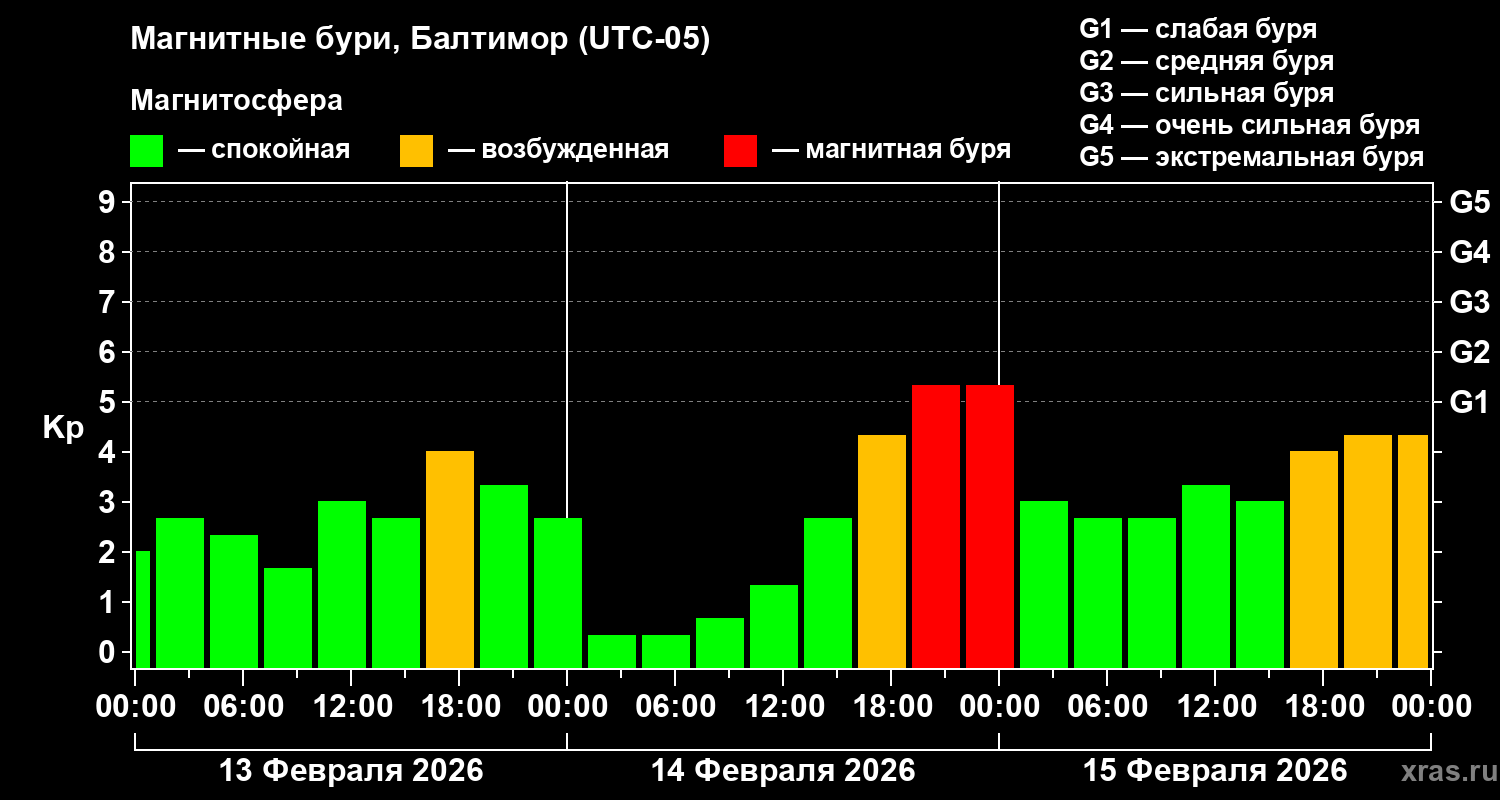Click the 12:00 time label for 13 February
The image size is (1500, 800).
coord(351,706)
